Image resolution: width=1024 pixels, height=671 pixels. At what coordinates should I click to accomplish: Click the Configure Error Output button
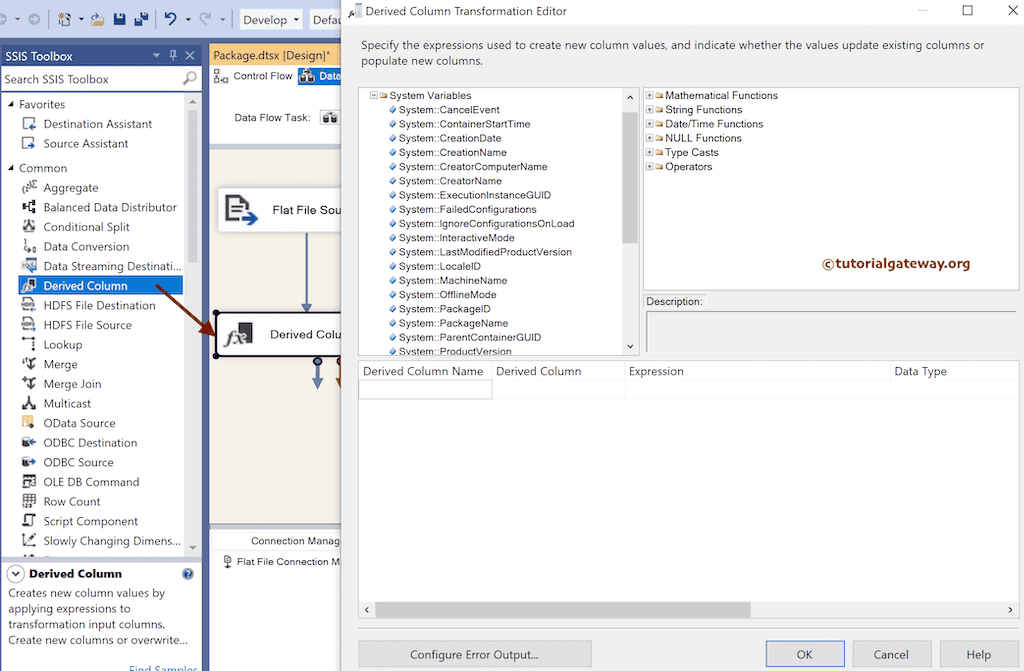point(474,654)
